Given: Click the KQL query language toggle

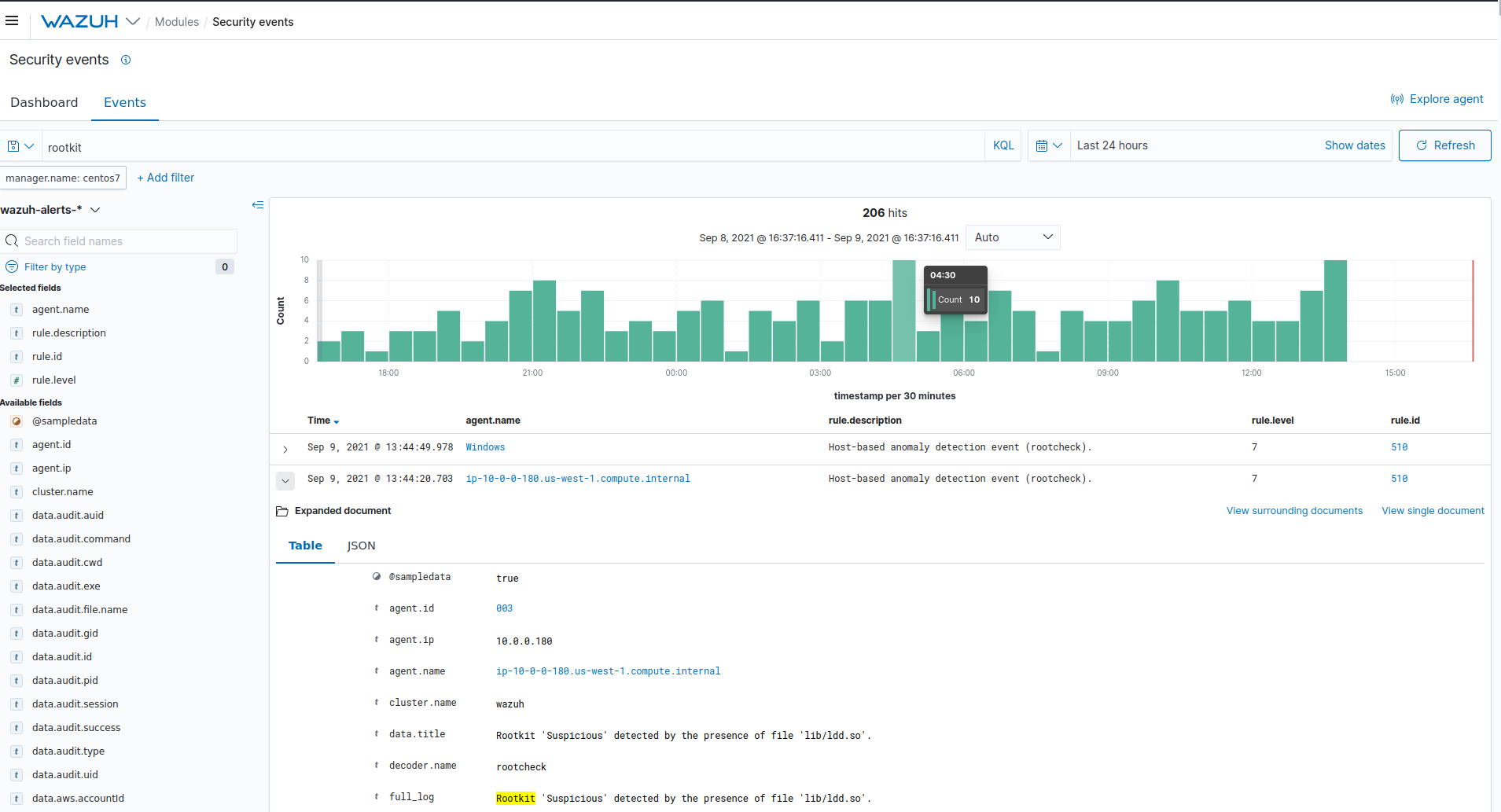Looking at the screenshot, I should tap(1003, 145).
